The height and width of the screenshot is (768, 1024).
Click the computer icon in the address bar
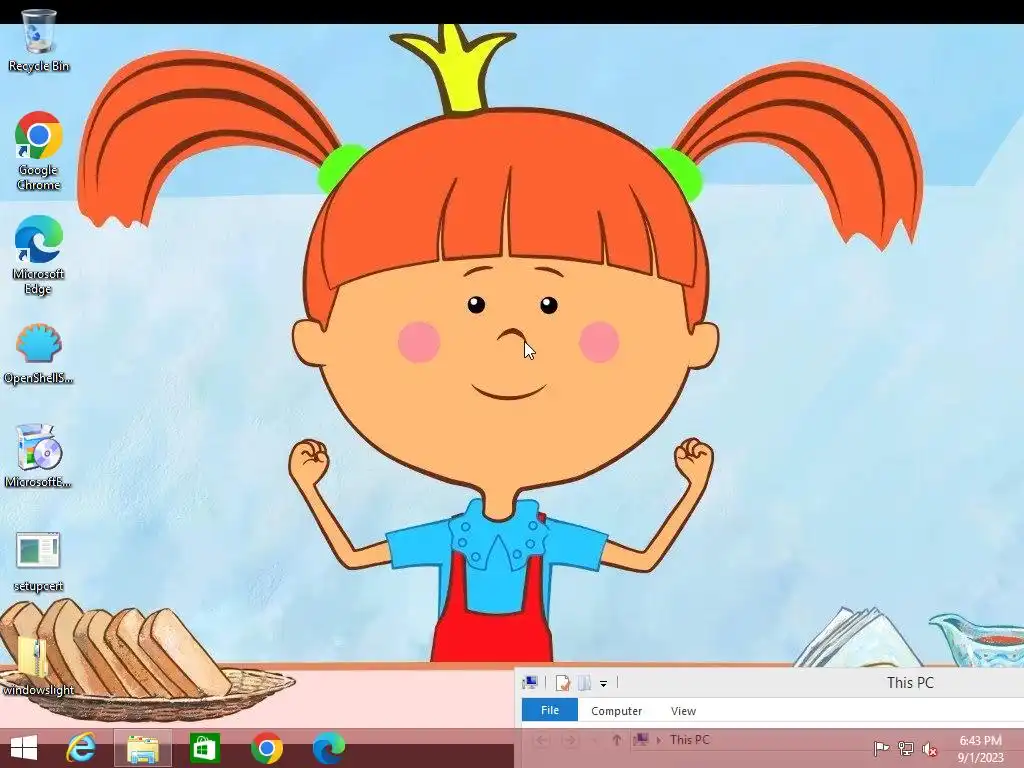coord(641,739)
